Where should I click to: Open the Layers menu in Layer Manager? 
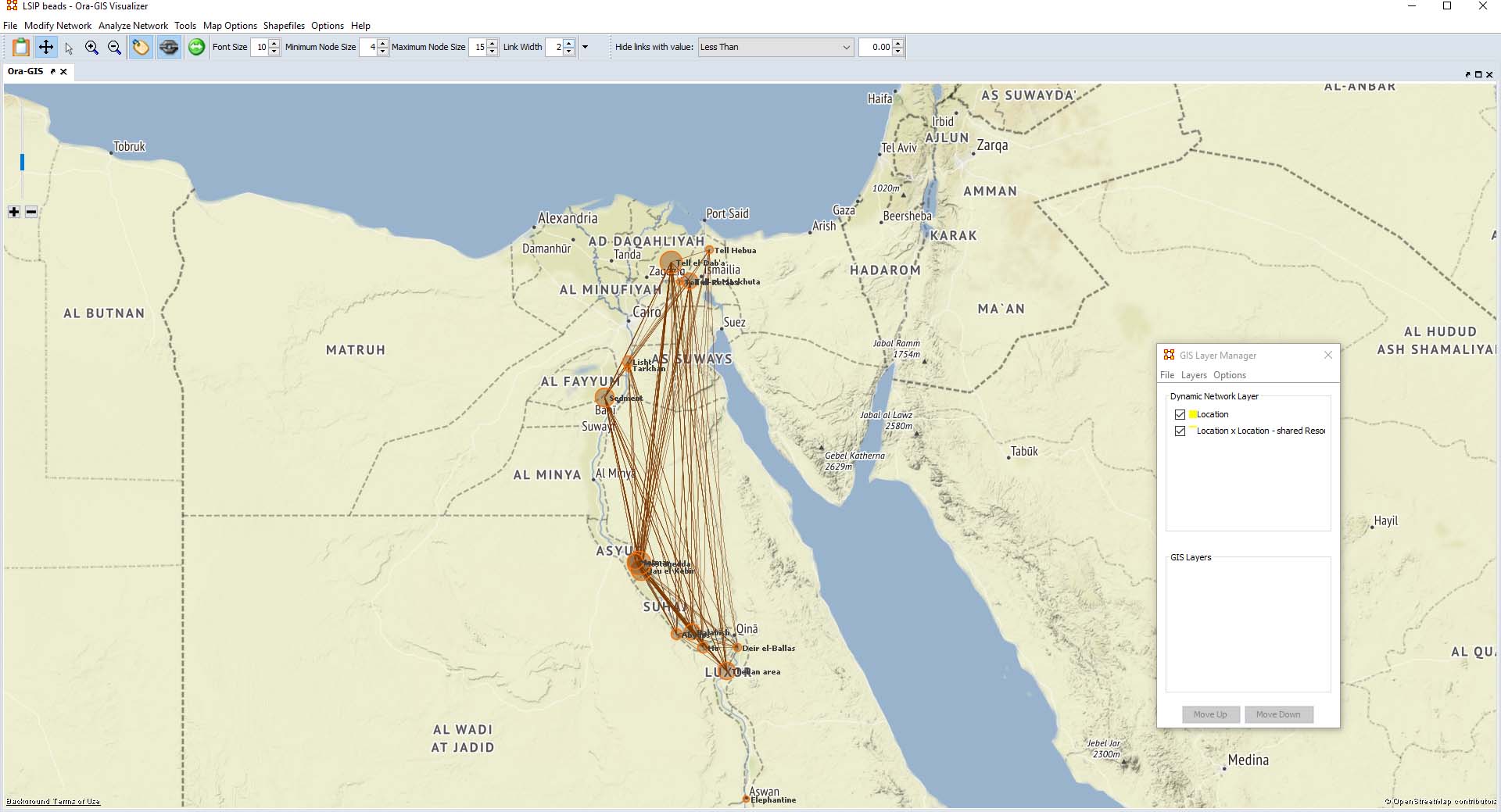[1194, 375]
